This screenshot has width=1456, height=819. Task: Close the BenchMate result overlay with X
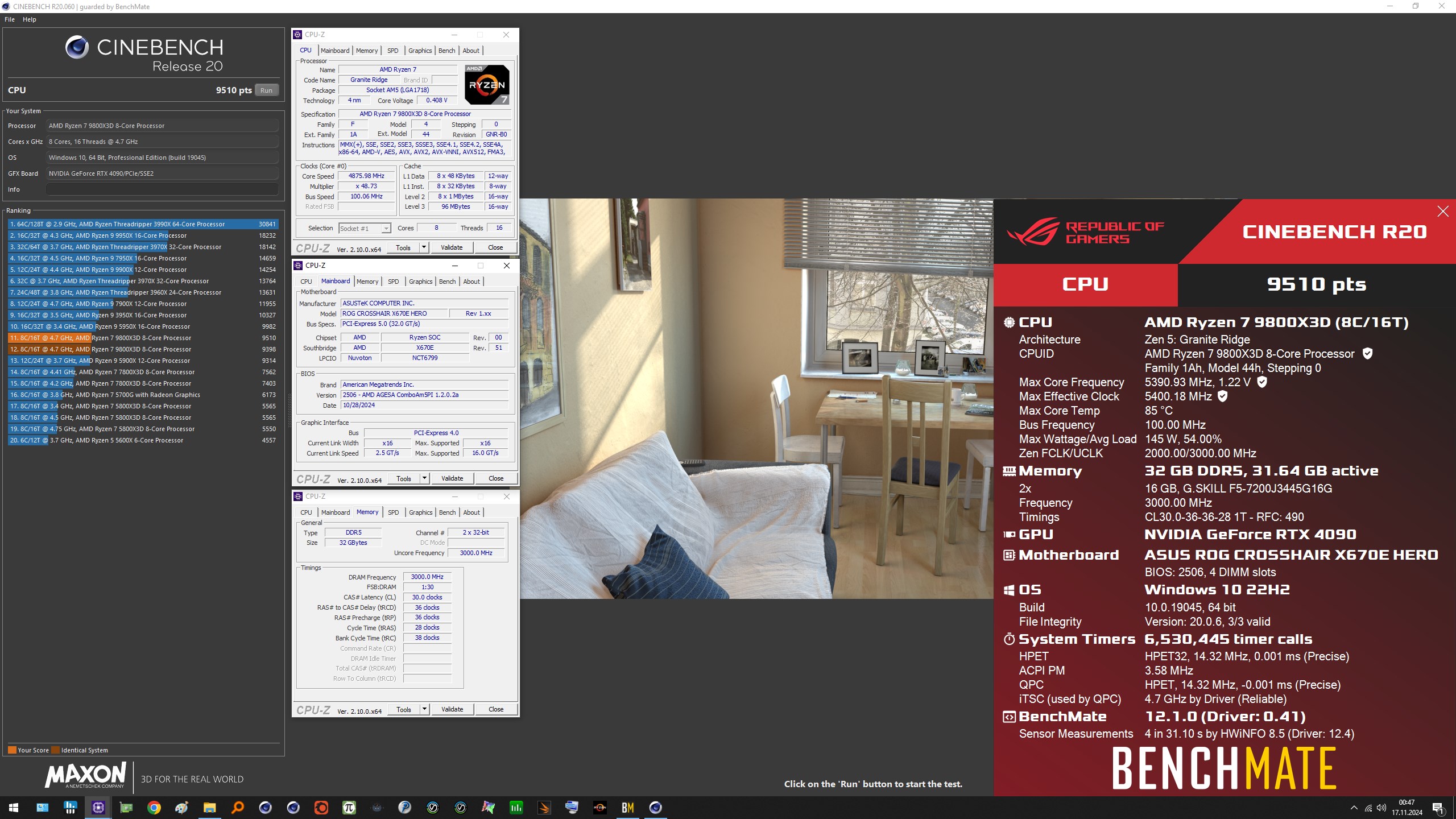coord(1443,212)
